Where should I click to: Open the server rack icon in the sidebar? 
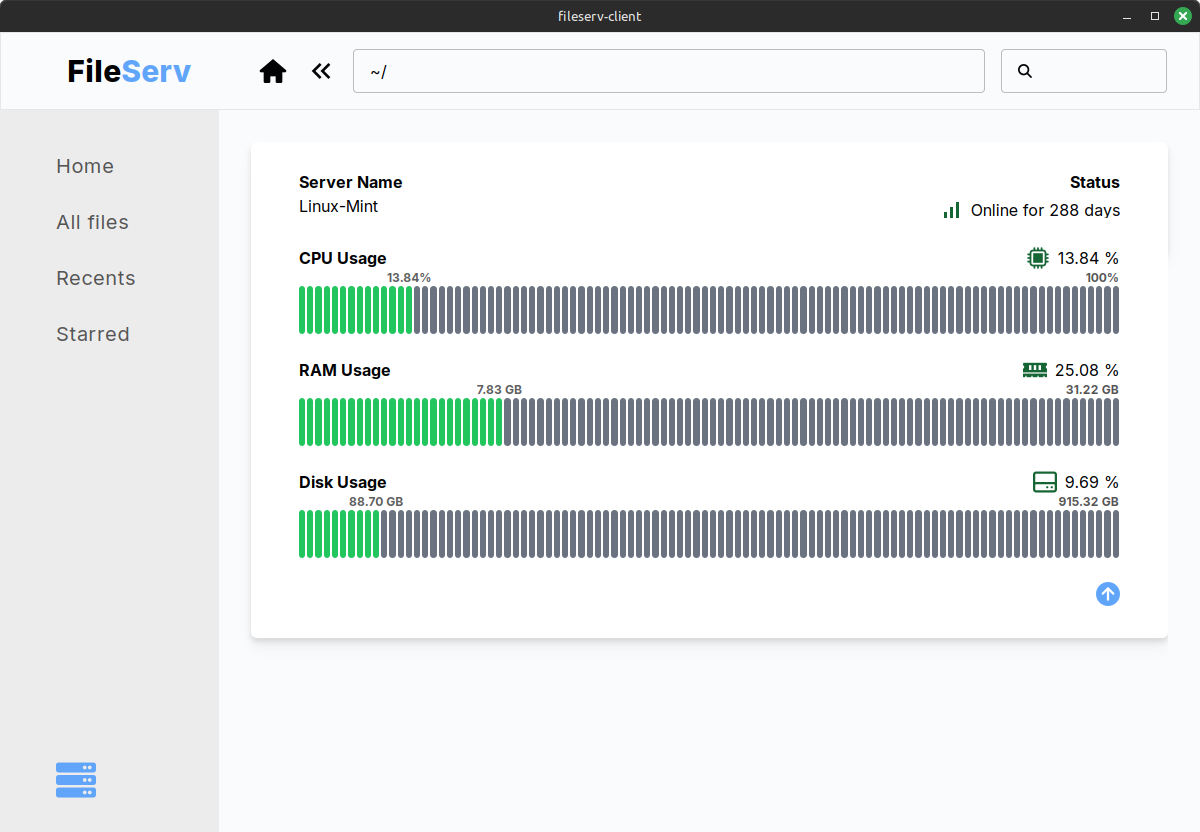[75, 779]
